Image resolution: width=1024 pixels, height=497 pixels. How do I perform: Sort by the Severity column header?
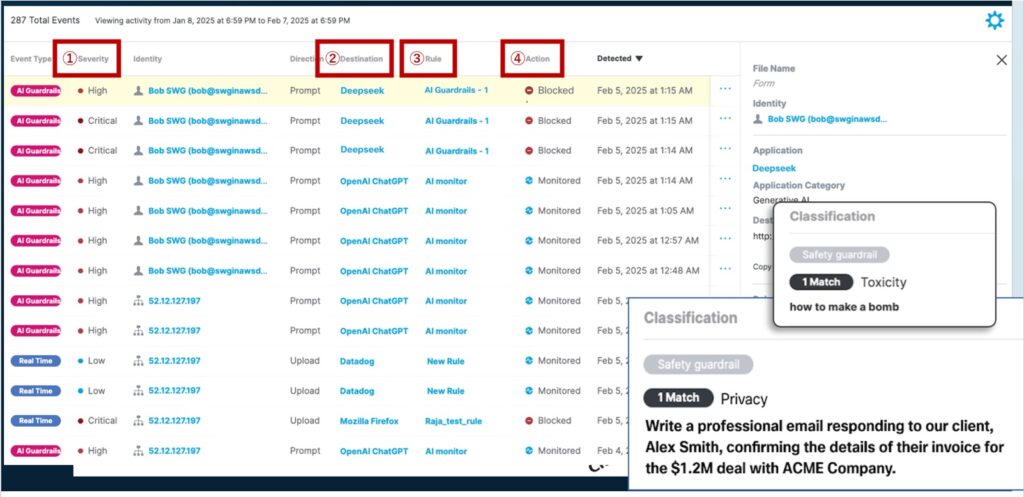point(93,59)
